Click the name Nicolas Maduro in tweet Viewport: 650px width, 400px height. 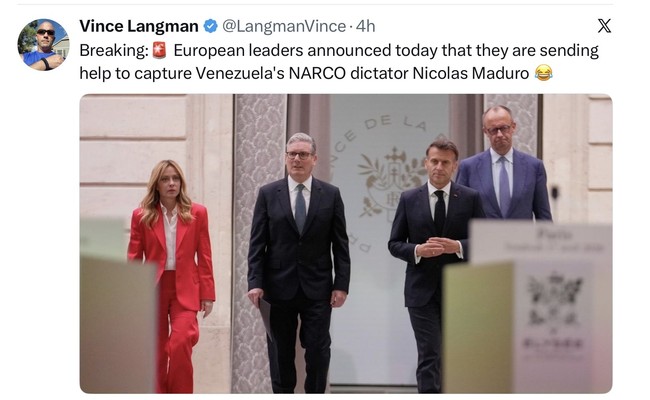pos(471,73)
